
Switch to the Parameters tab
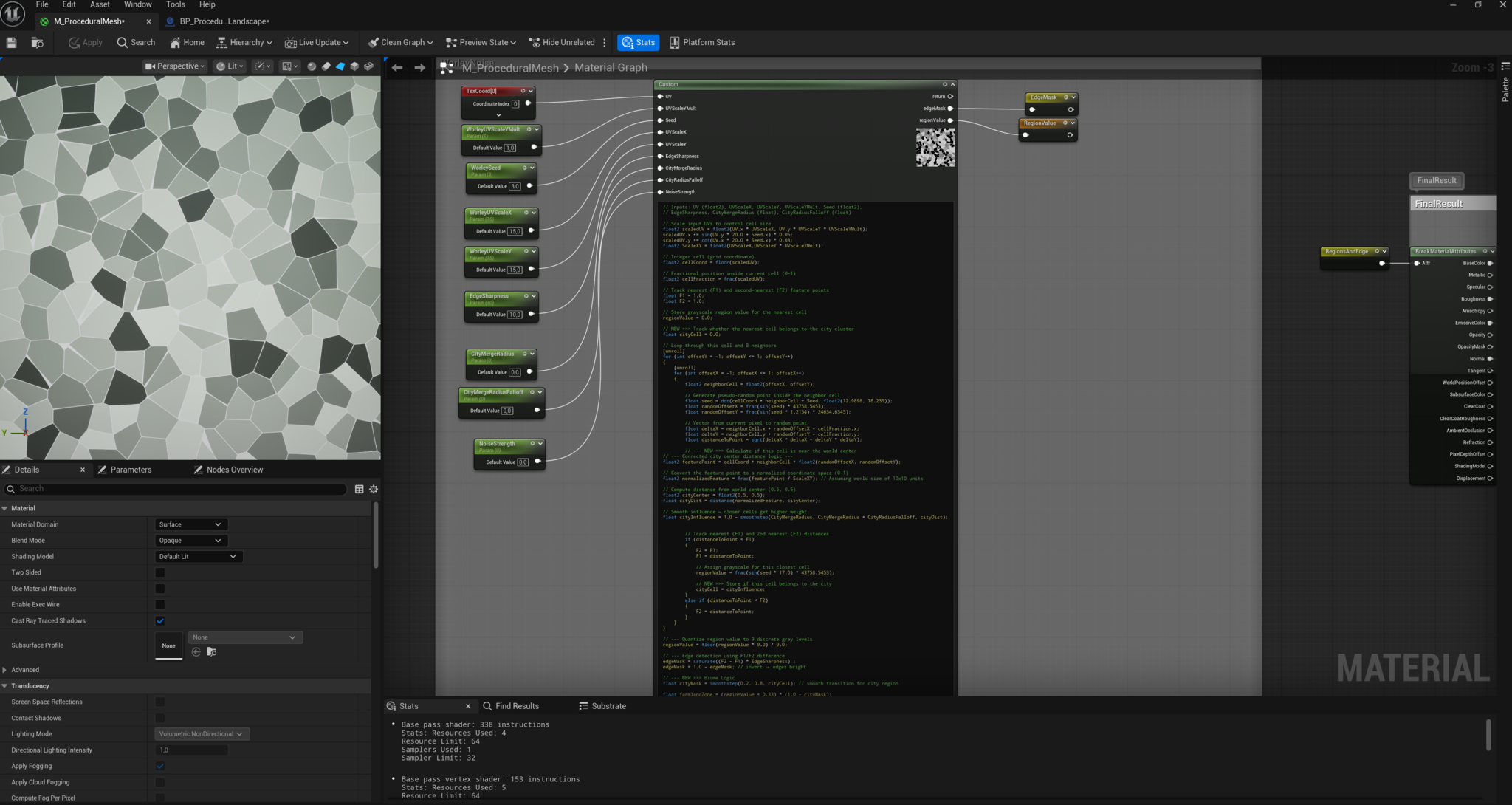131,470
